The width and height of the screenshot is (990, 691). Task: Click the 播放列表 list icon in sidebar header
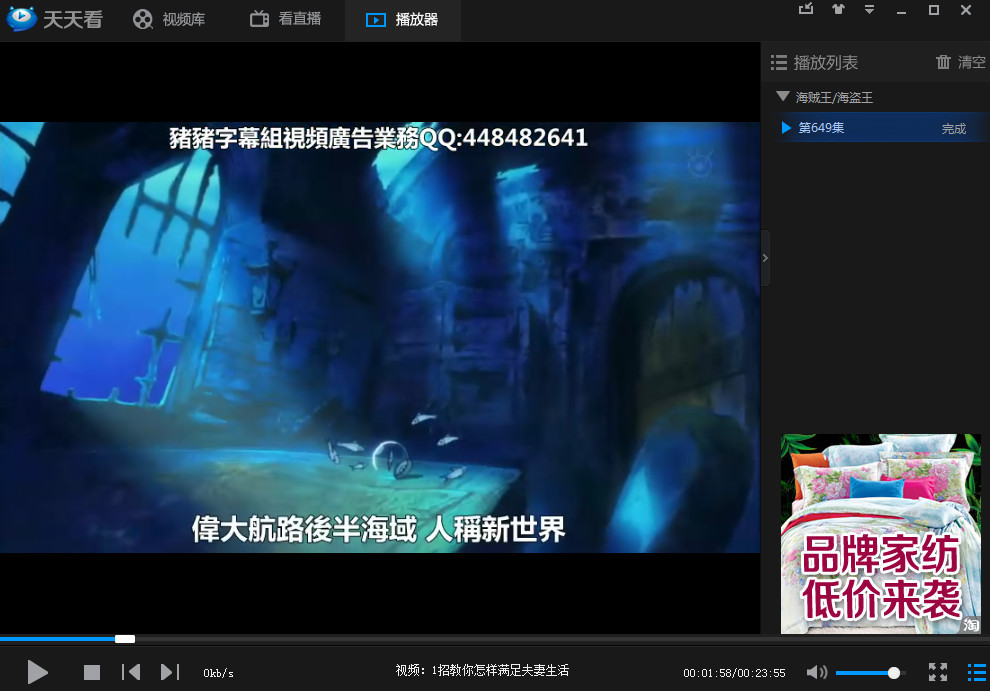(x=777, y=62)
